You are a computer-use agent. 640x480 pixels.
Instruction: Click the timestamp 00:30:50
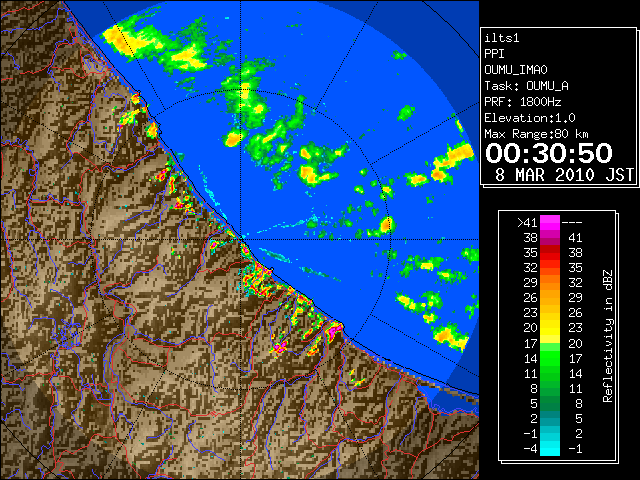click(549, 153)
